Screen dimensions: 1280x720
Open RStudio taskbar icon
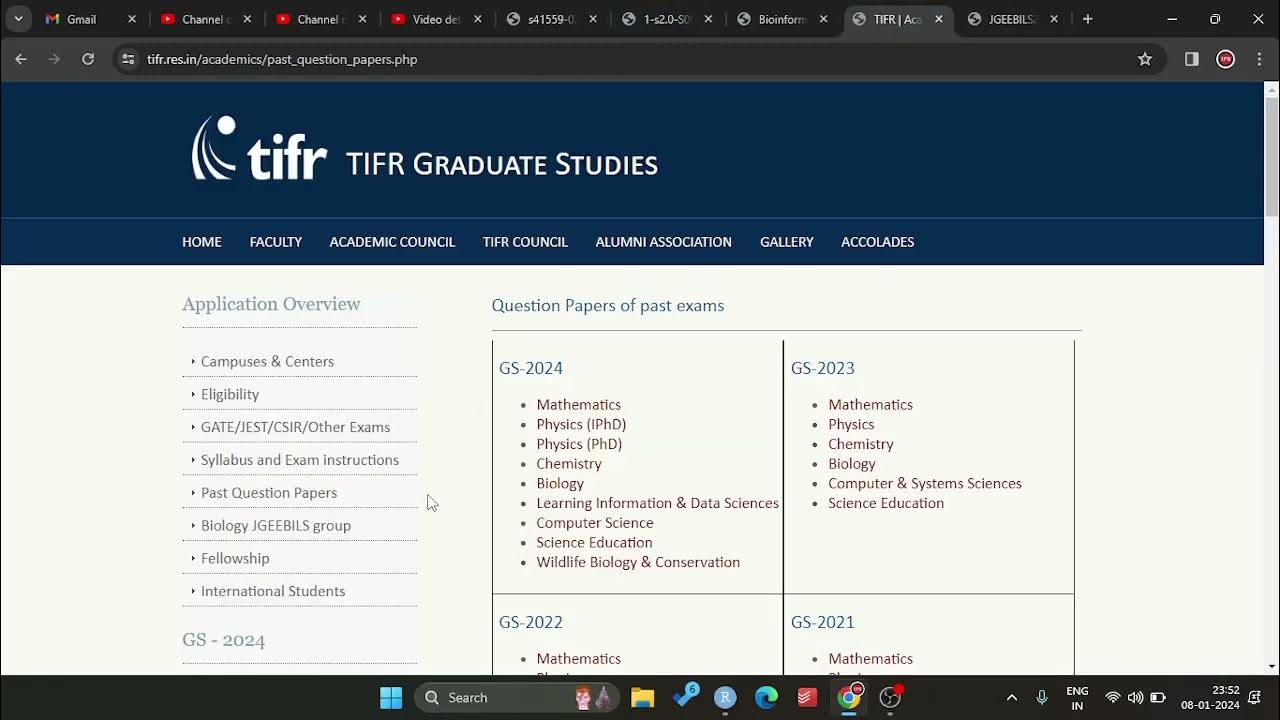point(725,697)
